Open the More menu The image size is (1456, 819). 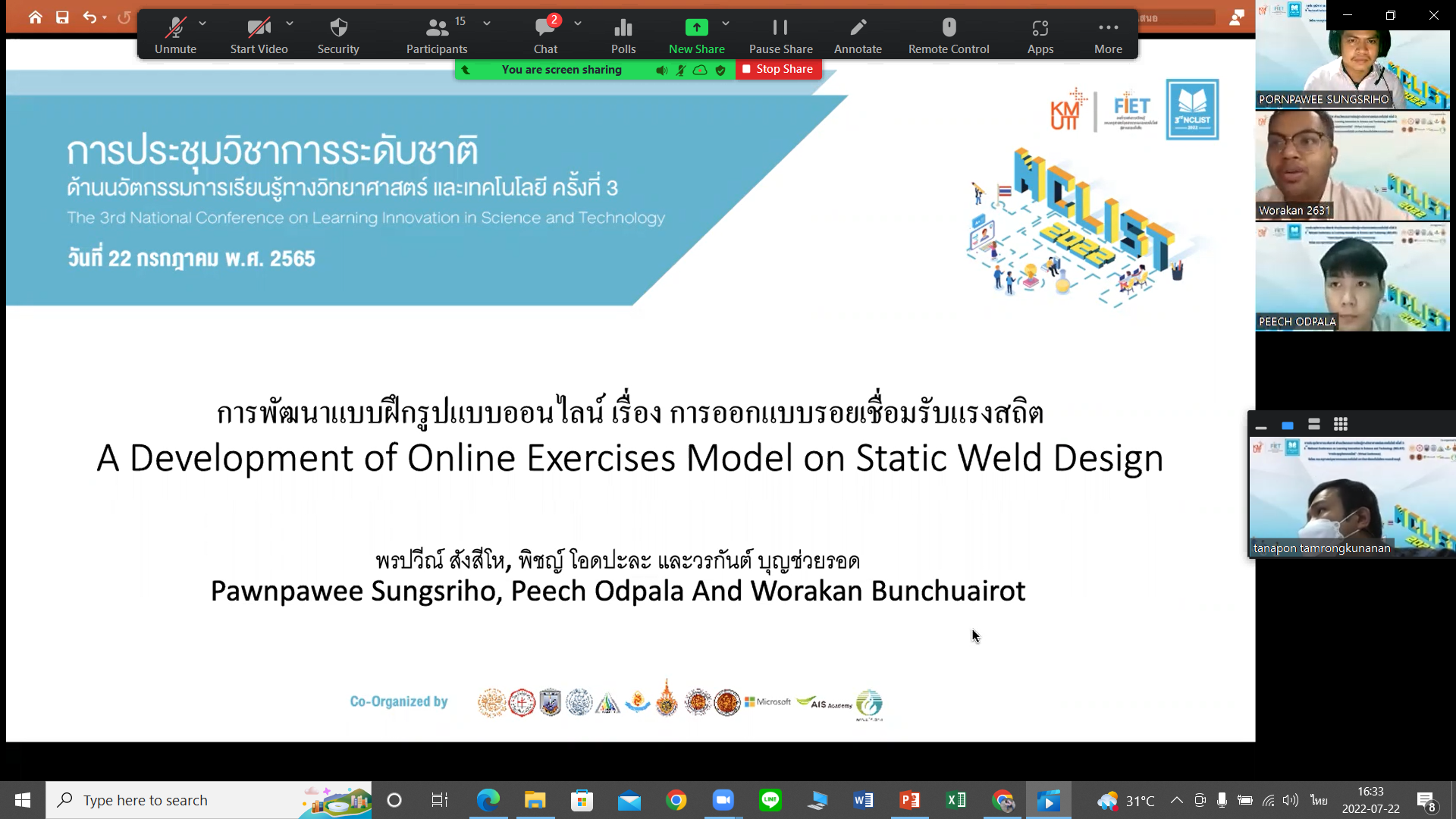coord(1108,35)
